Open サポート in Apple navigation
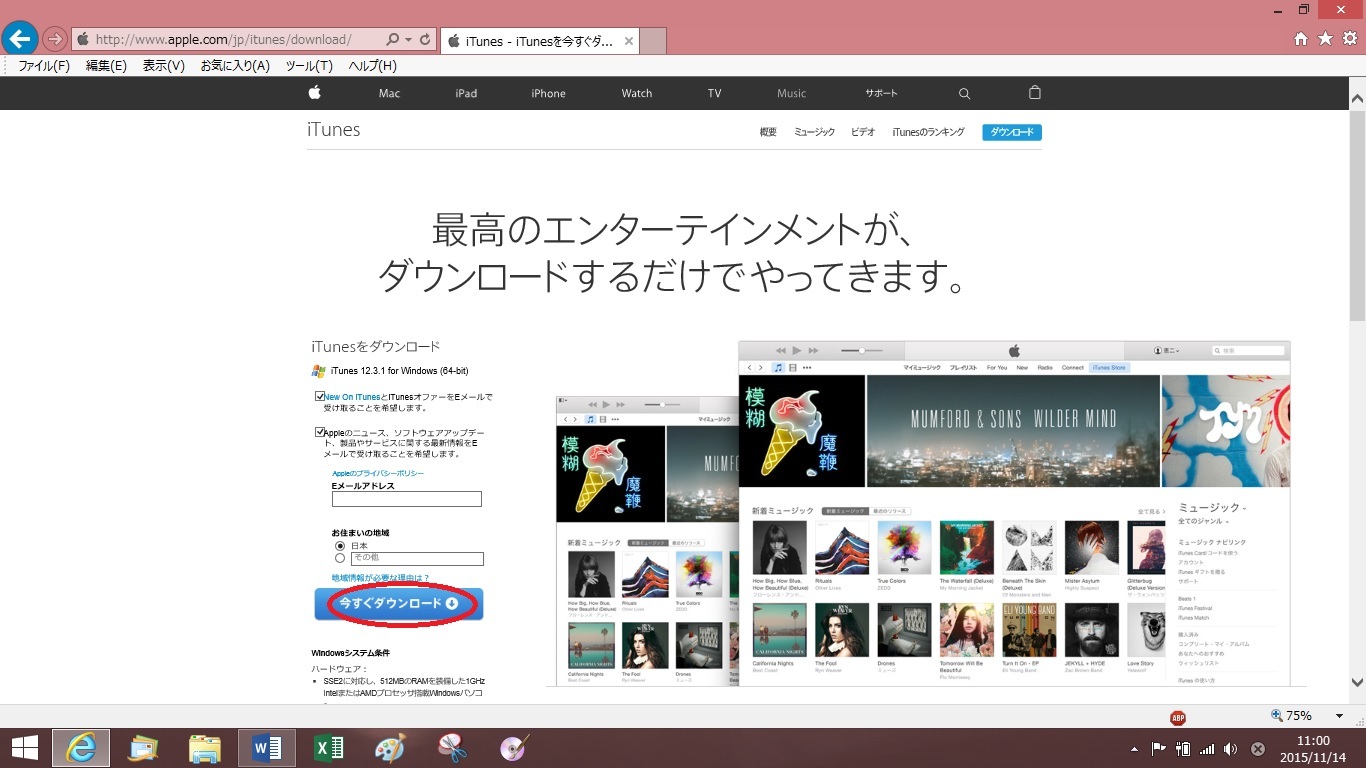Image resolution: width=1366 pixels, height=768 pixels. pos(881,93)
